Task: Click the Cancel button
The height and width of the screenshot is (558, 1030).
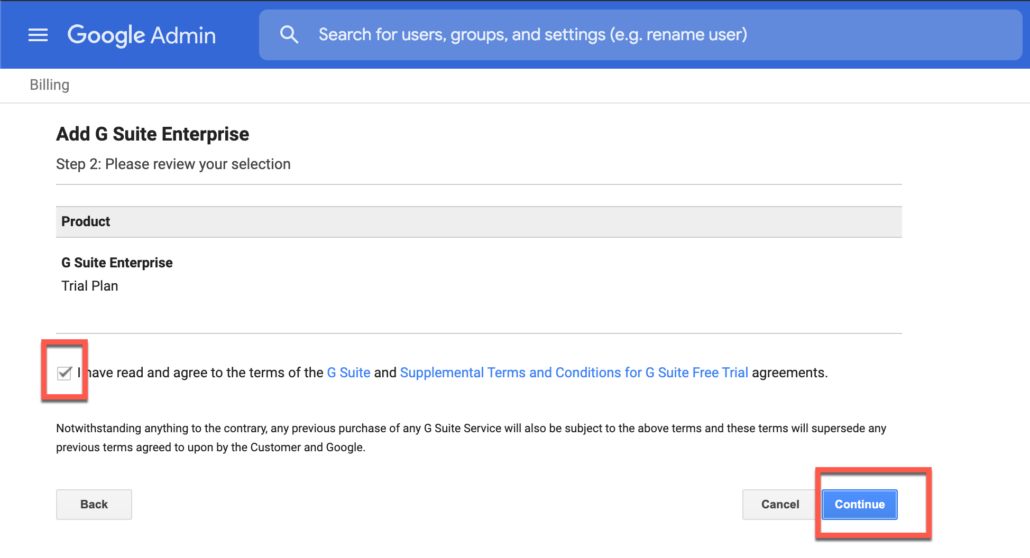Action: click(x=780, y=504)
